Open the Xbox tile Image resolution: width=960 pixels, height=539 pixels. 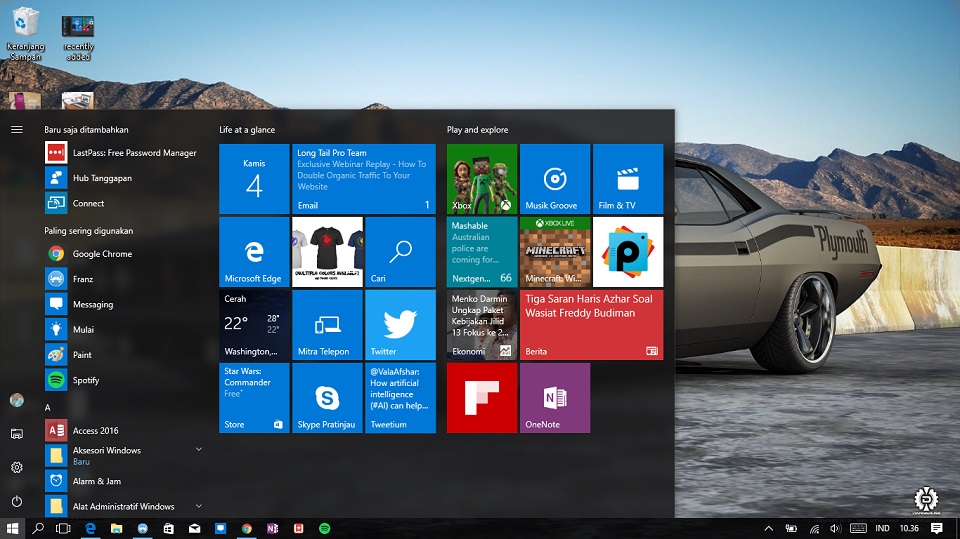coord(481,179)
